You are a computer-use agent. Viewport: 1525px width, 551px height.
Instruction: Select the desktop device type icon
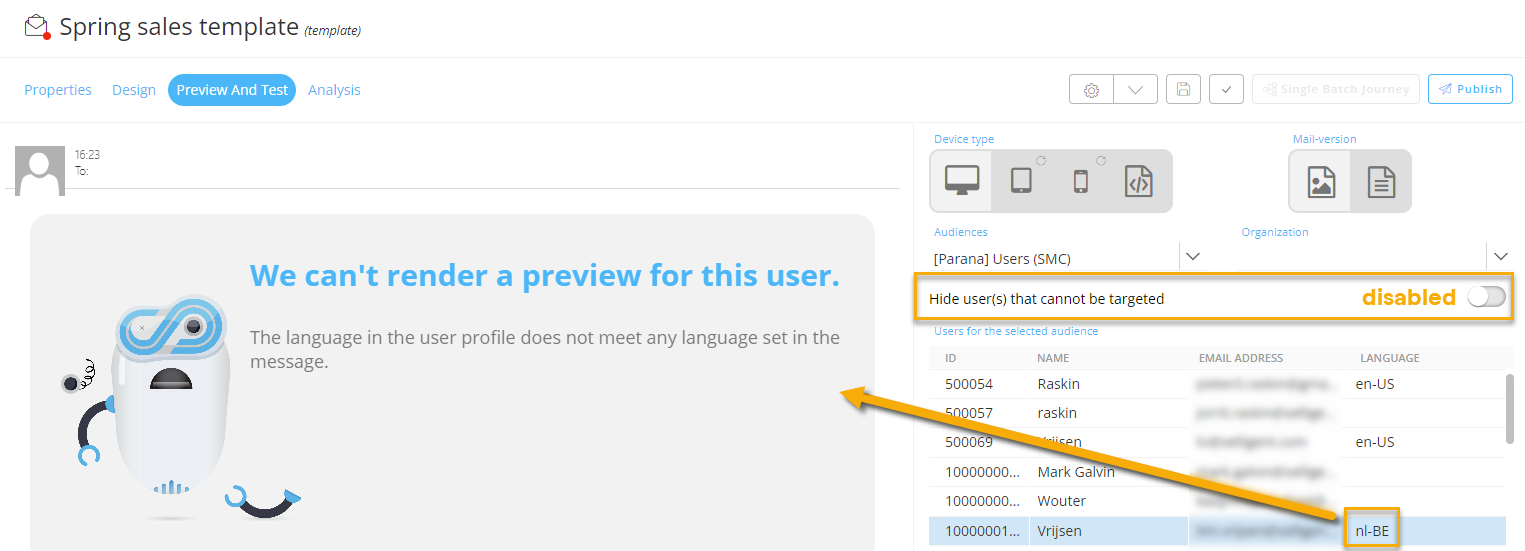click(961, 181)
